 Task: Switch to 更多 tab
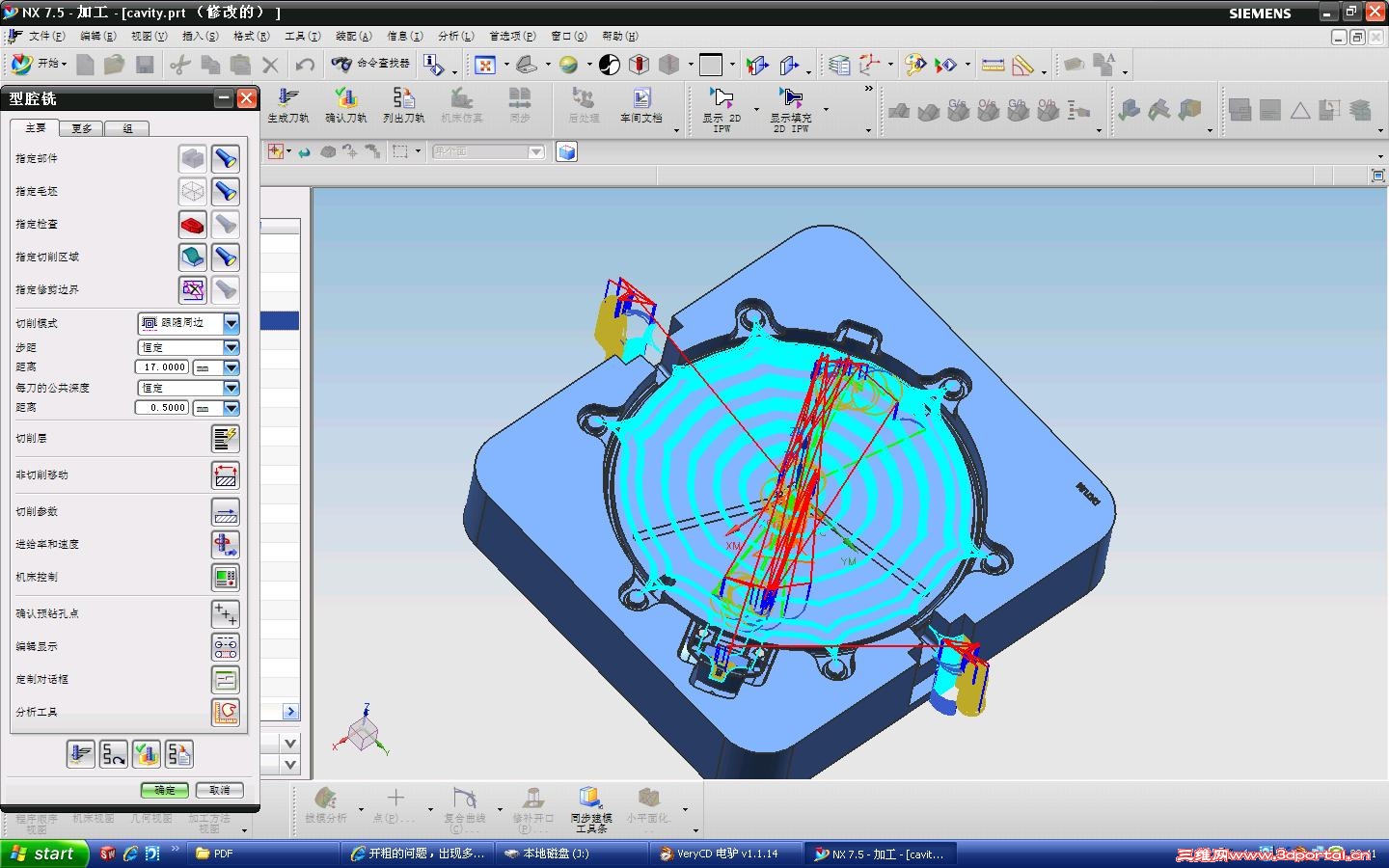[x=82, y=128]
